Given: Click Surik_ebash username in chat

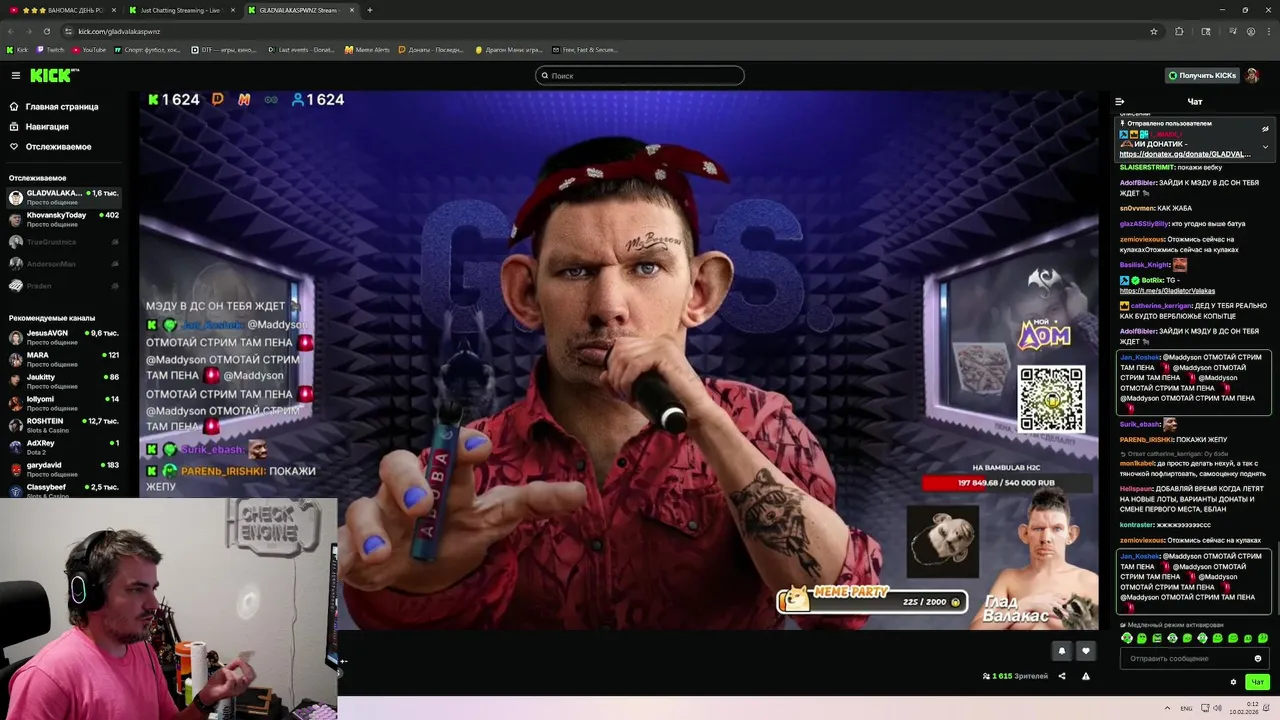Looking at the screenshot, I should (x=1140, y=425).
